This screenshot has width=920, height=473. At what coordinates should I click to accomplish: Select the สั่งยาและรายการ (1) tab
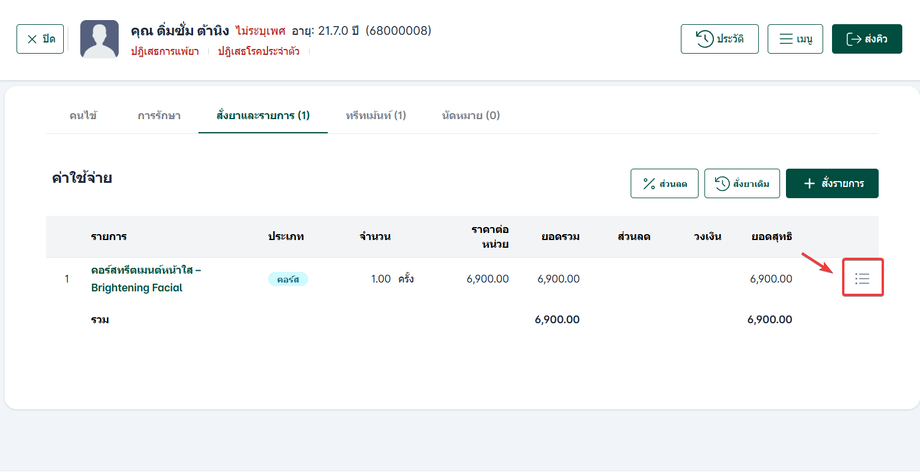click(x=263, y=116)
